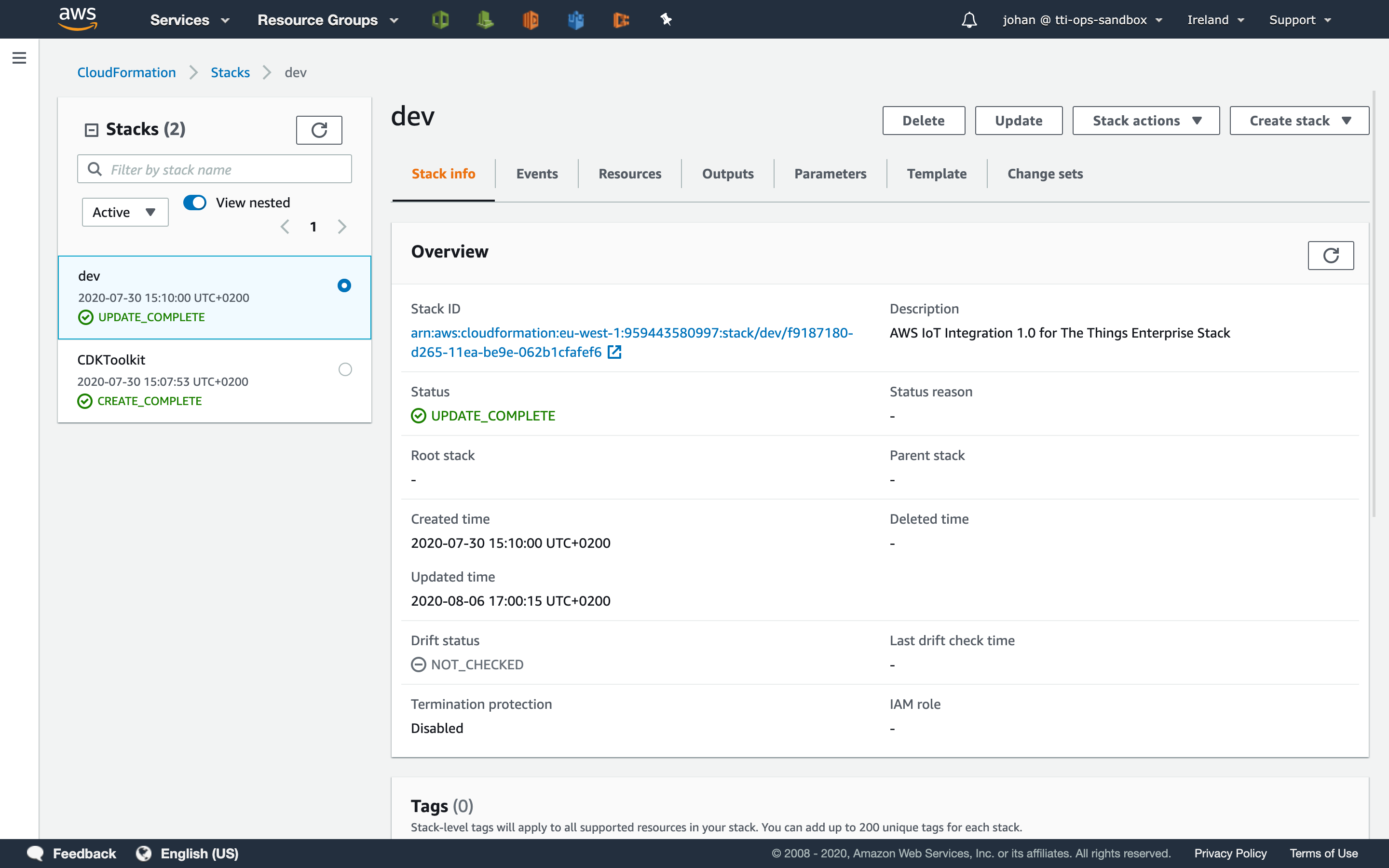
Task: Switch to the Resources tab
Action: 630,174
